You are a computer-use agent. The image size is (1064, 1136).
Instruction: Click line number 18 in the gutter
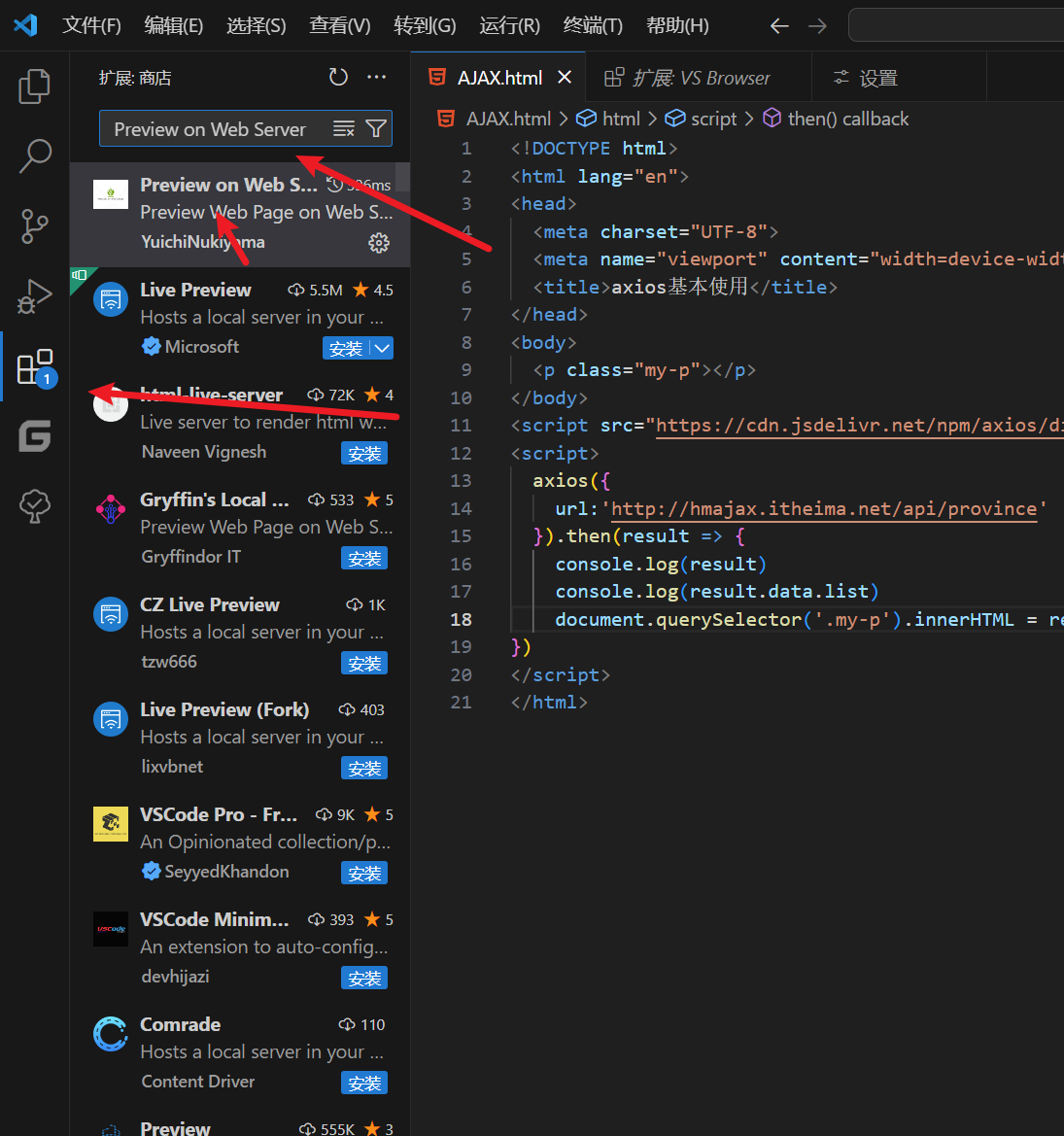point(461,619)
